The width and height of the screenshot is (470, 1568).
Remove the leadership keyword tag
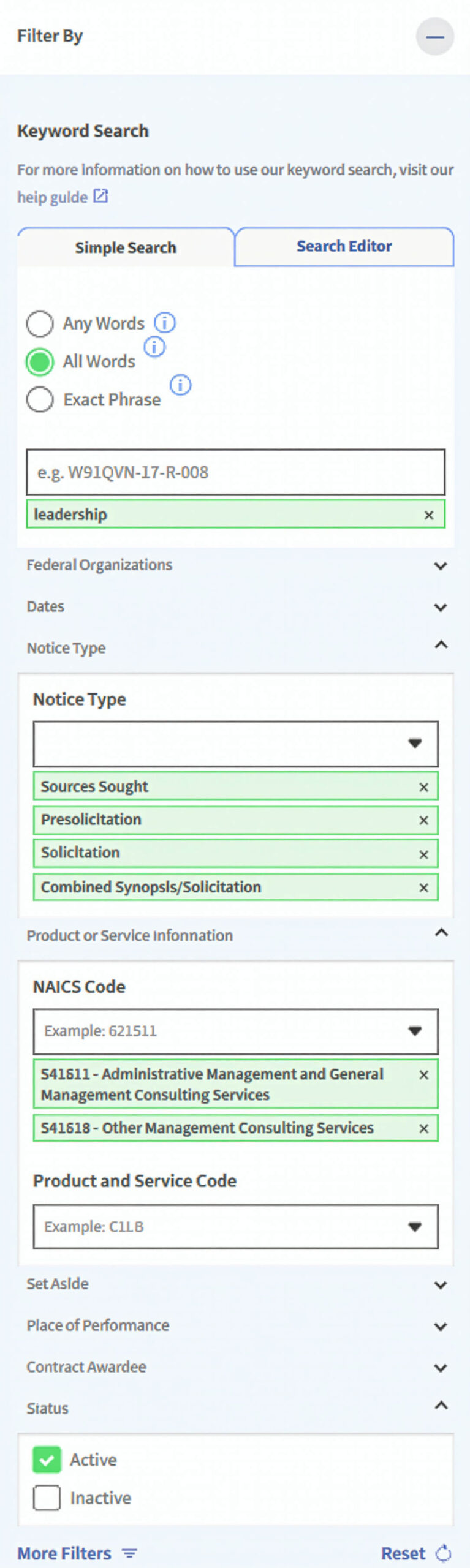[x=429, y=515]
